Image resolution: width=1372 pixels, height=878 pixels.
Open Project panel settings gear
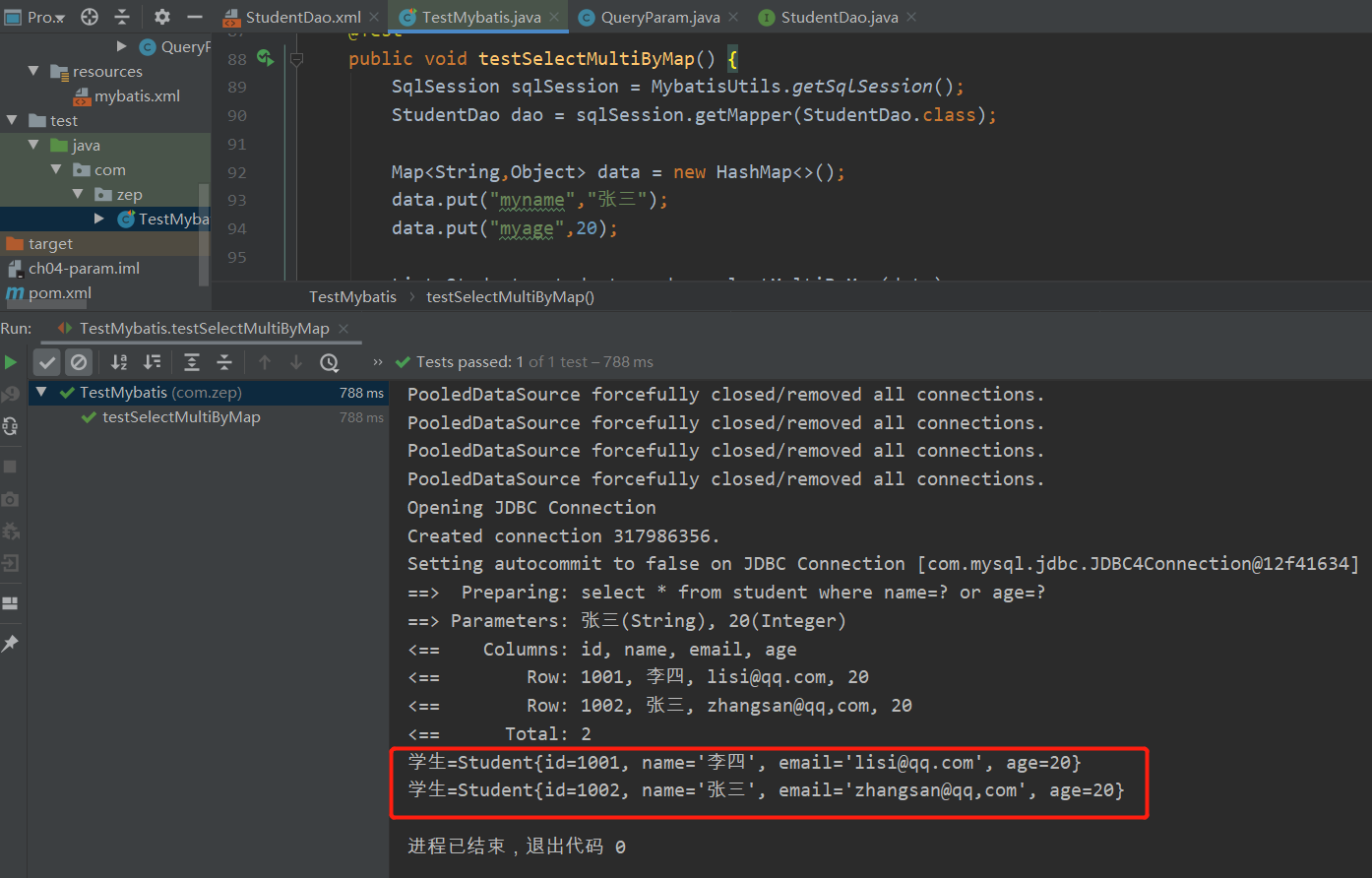click(x=162, y=17)
